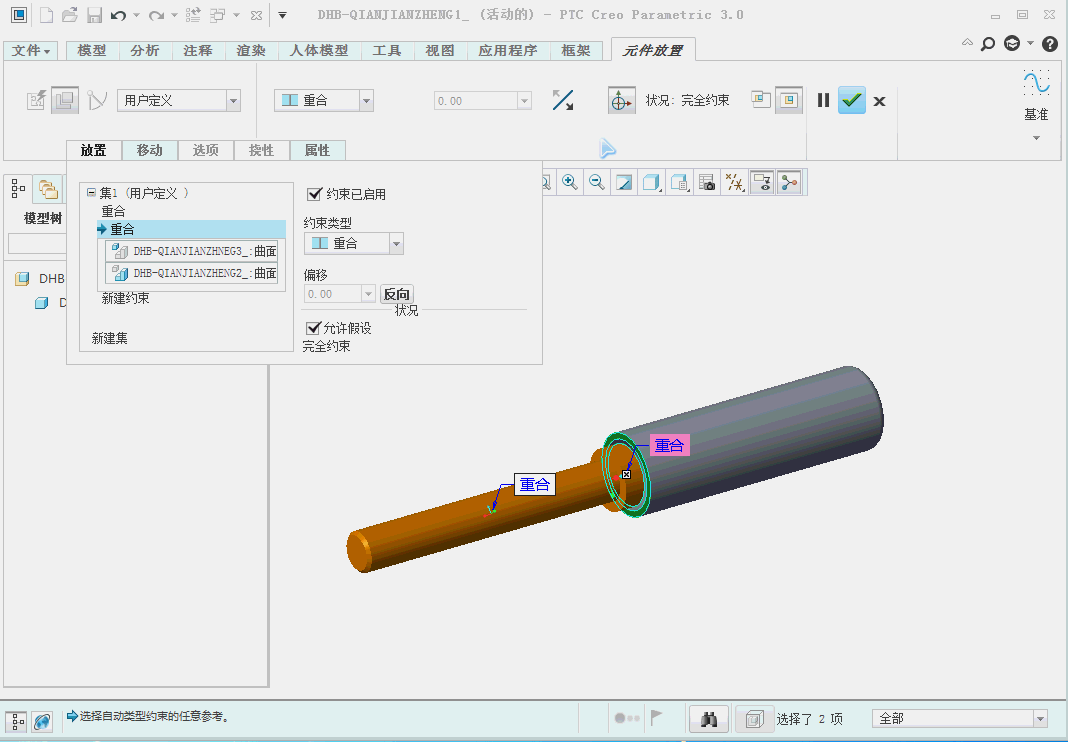The height and width of the screenshot is (742, 1068).
Task: Open the saved orientations icon
Action: coord(679,183)
